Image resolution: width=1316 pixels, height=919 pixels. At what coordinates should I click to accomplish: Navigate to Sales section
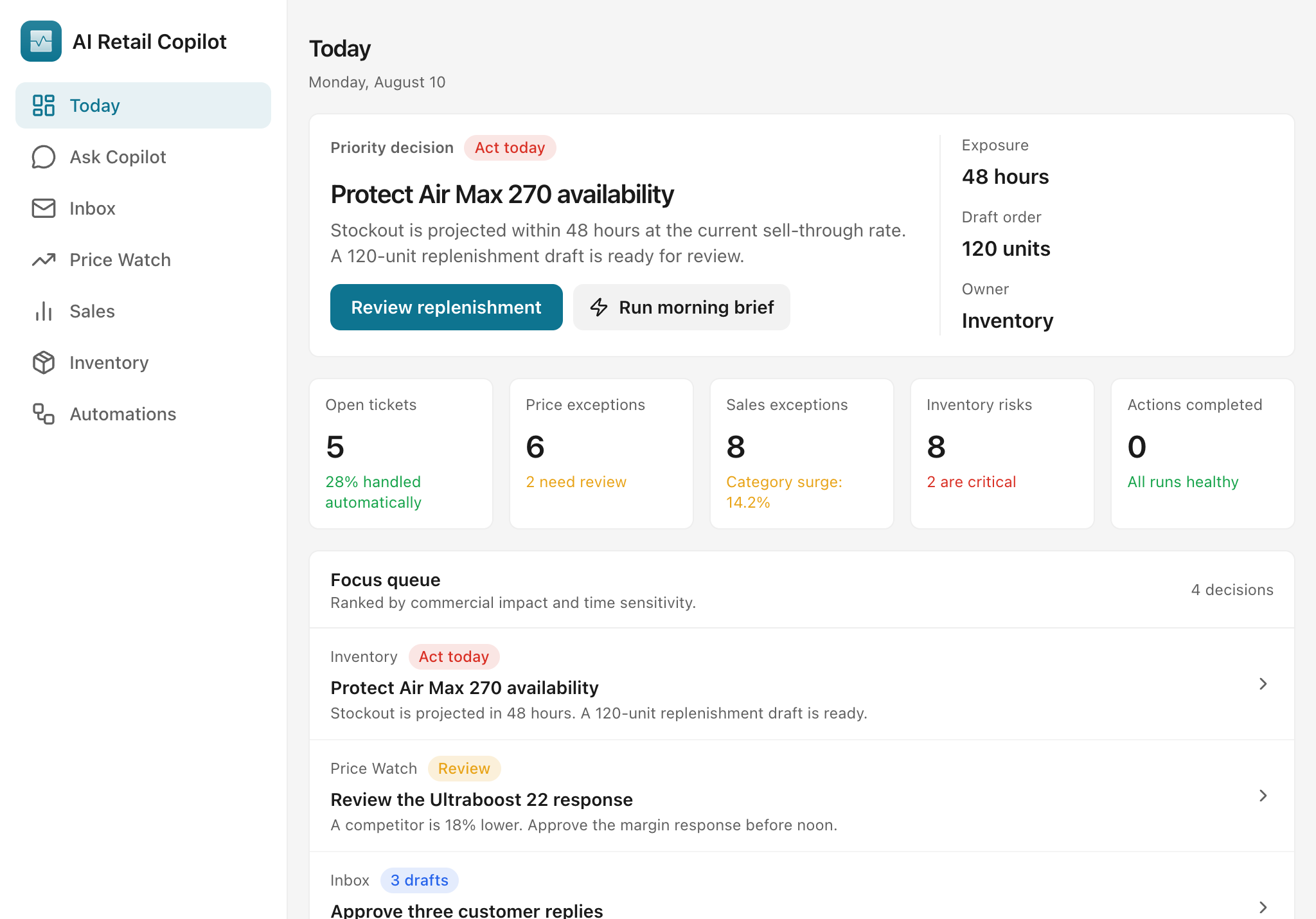click(x=143, y=311)
